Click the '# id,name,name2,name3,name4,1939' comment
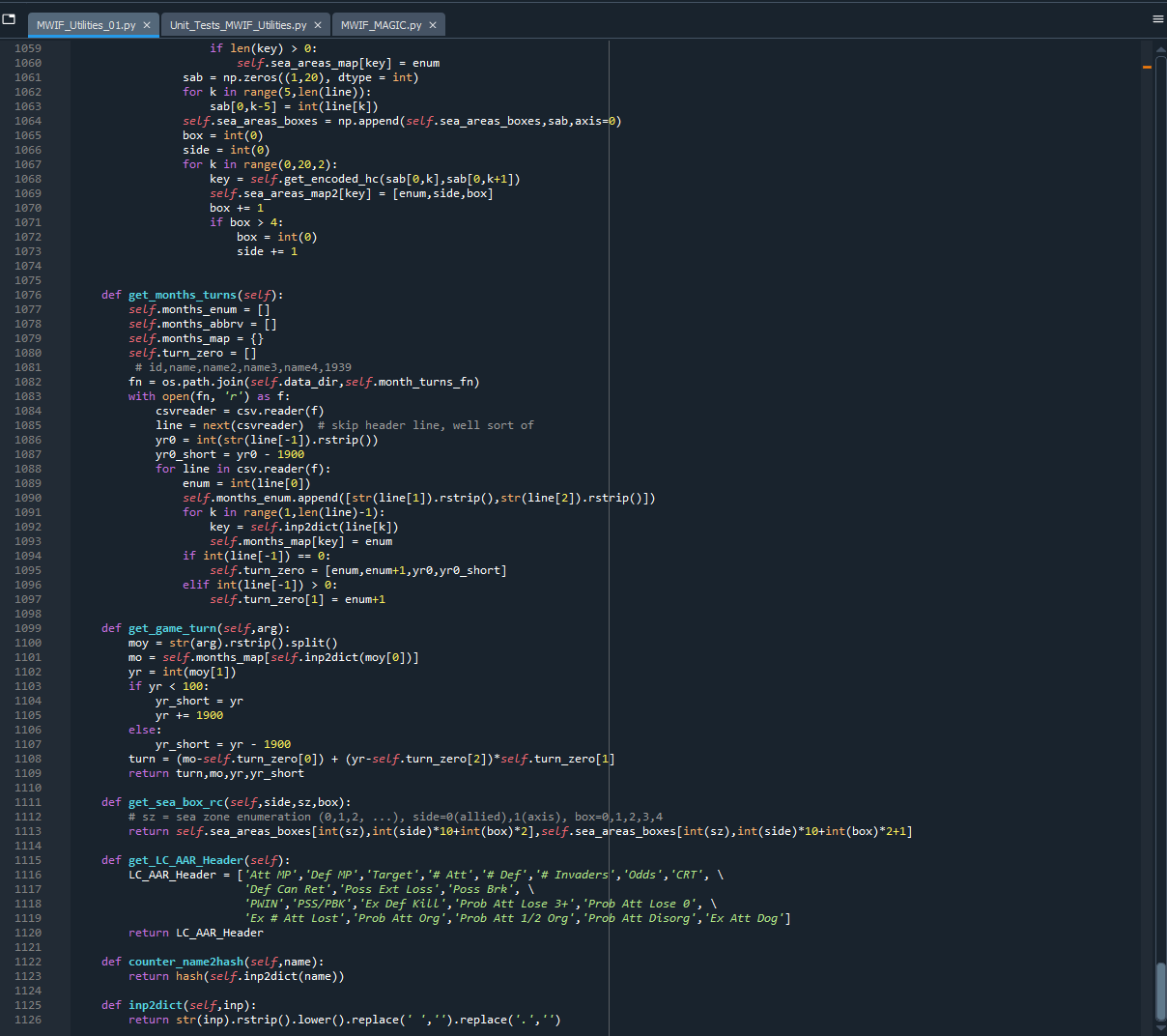The height and width of the screenshot is (1036, 1167). click(243, 367)
